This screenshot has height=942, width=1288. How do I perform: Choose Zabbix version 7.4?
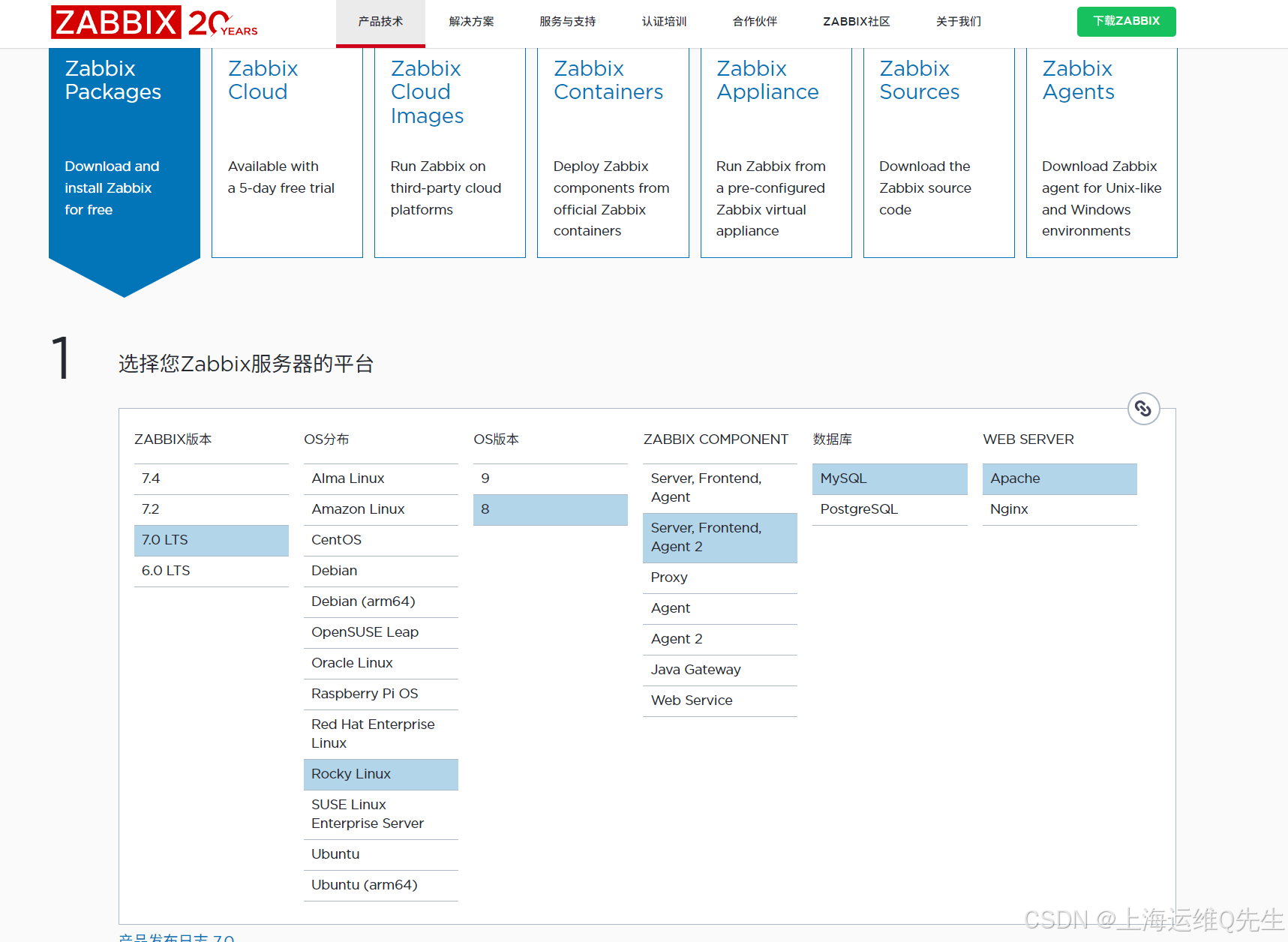tap(212, 478)
